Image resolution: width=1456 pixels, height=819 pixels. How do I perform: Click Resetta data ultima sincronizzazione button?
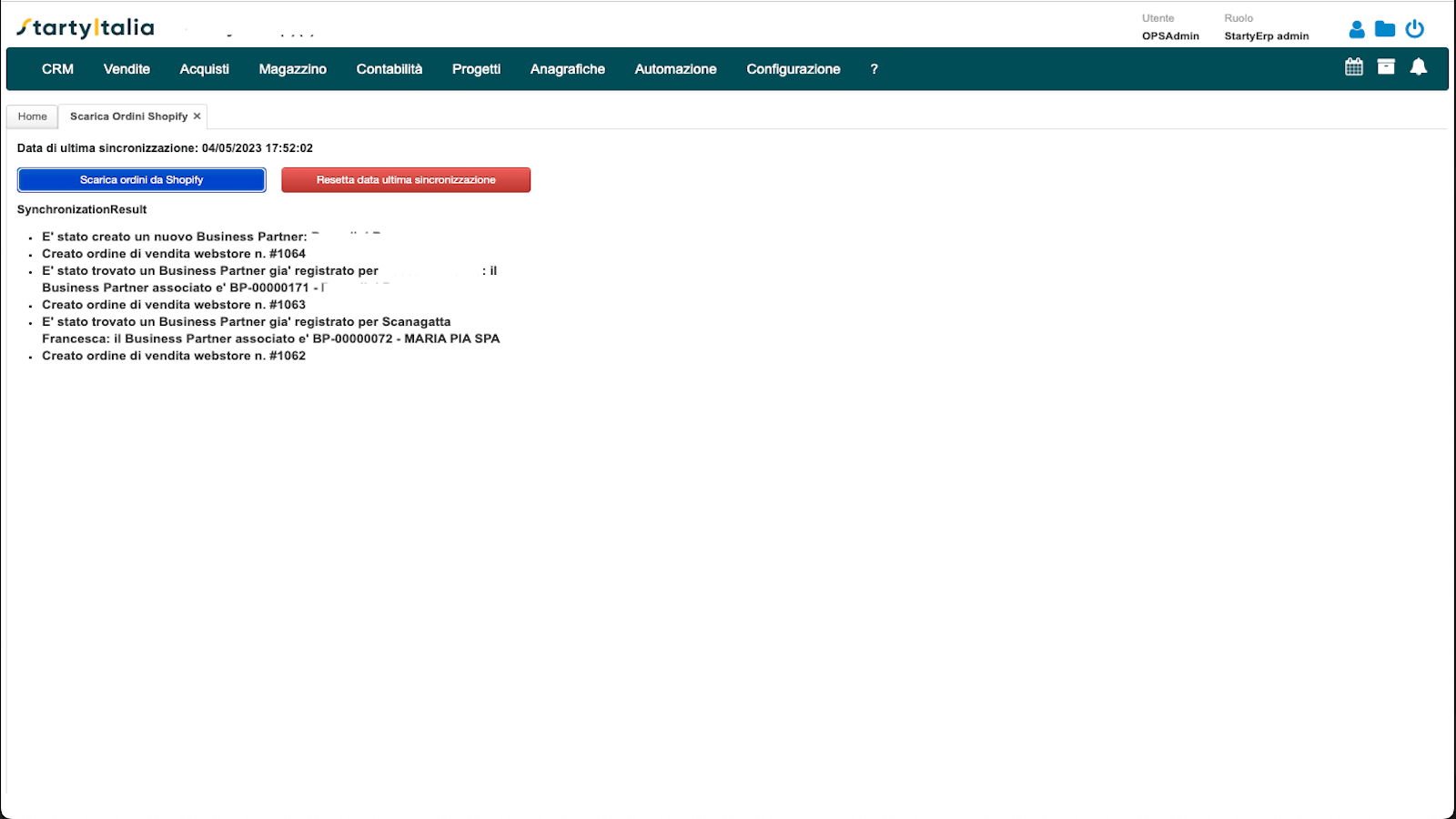pos(406,180)
